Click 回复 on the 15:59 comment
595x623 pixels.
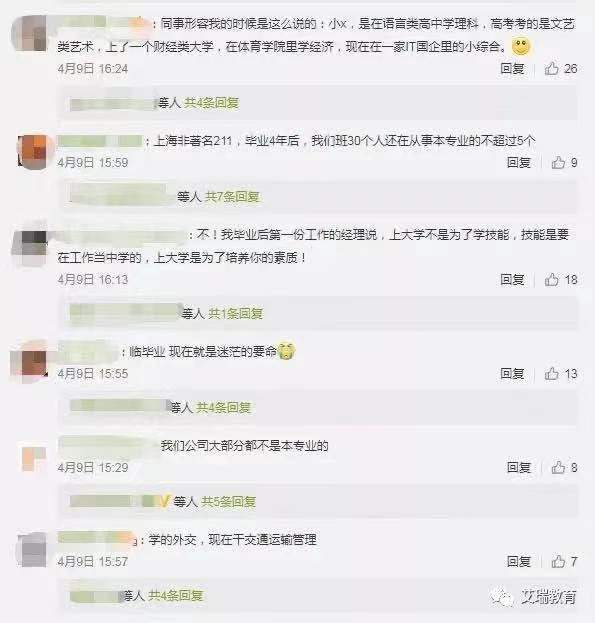pyautogui.click(x=519, y=163)
